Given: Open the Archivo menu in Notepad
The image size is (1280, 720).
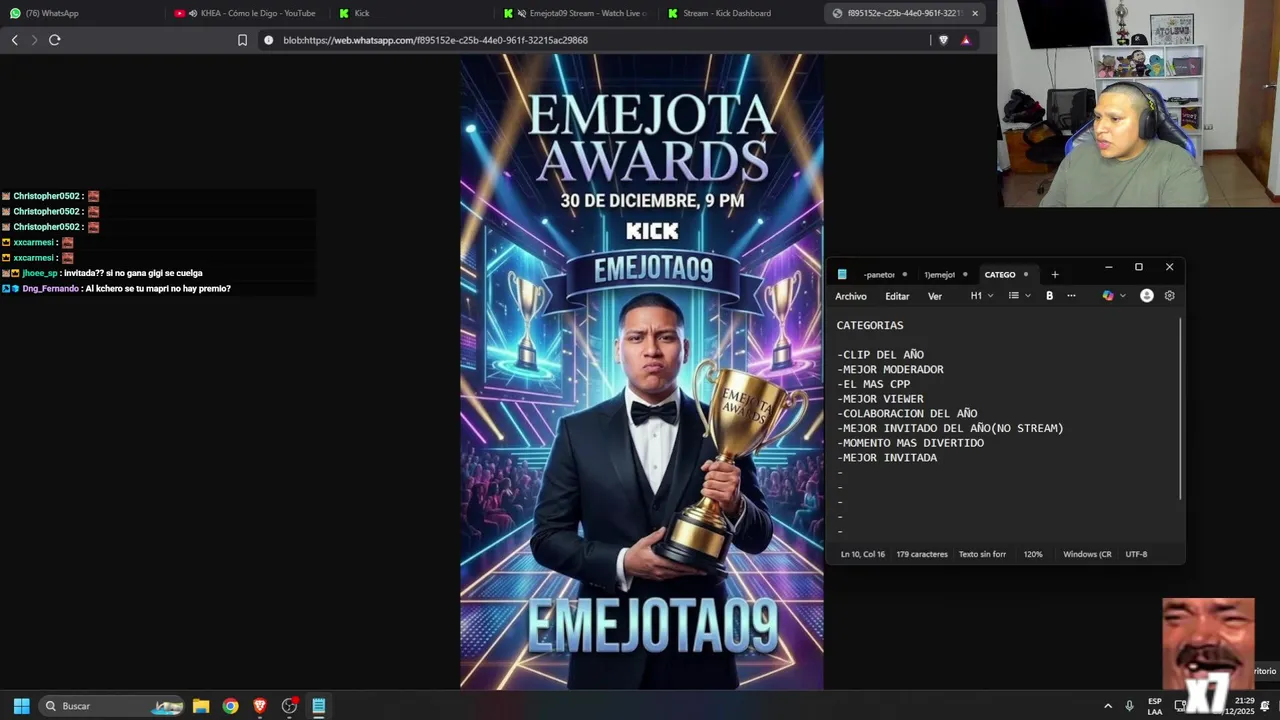Looking at the screenshot, I should (x=851, y=296).
